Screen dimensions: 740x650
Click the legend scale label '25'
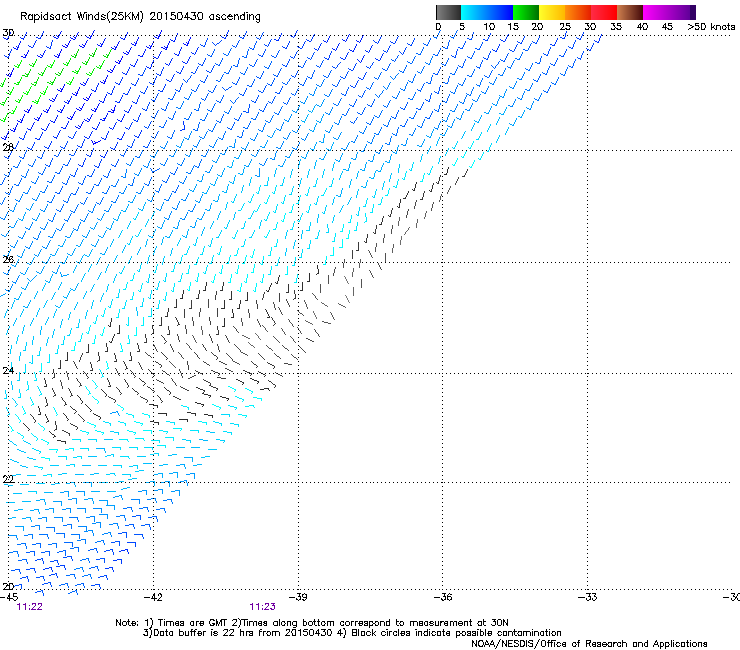pos(565,27)
